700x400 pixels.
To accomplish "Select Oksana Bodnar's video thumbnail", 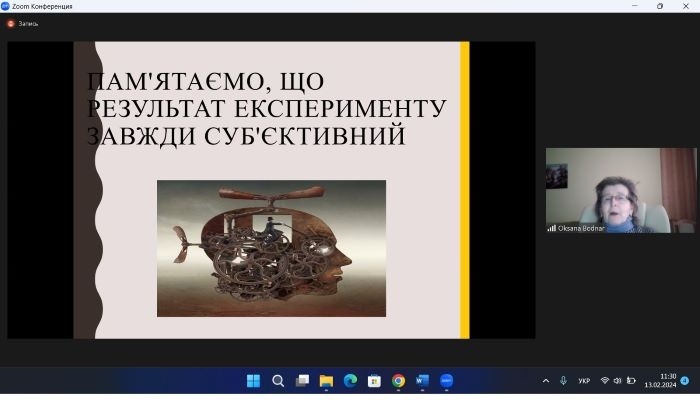I will 620,190.
